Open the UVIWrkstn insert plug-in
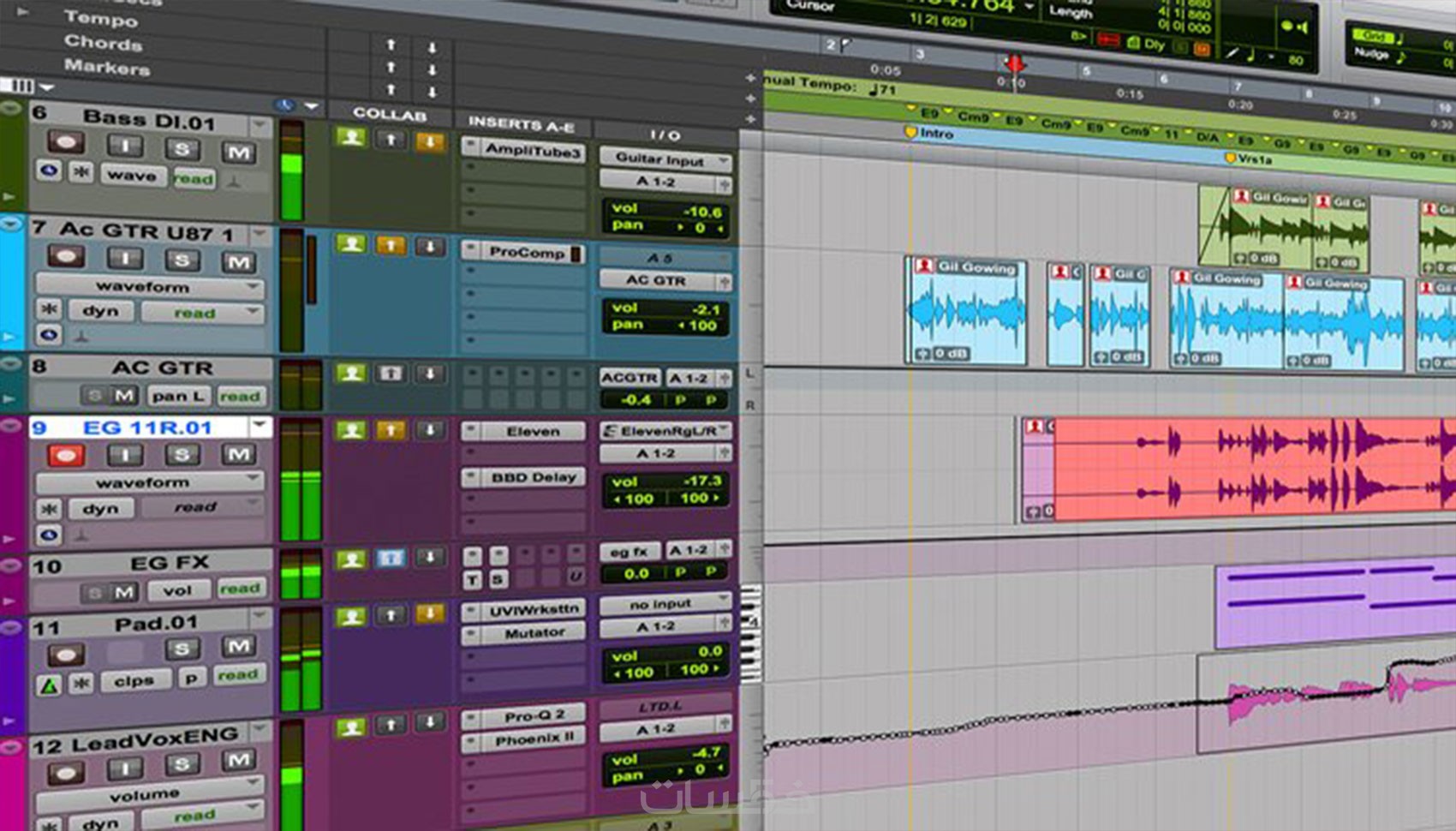Image resolution: width=1456 pixels, height=831 pixels. (x=524, y=611)
